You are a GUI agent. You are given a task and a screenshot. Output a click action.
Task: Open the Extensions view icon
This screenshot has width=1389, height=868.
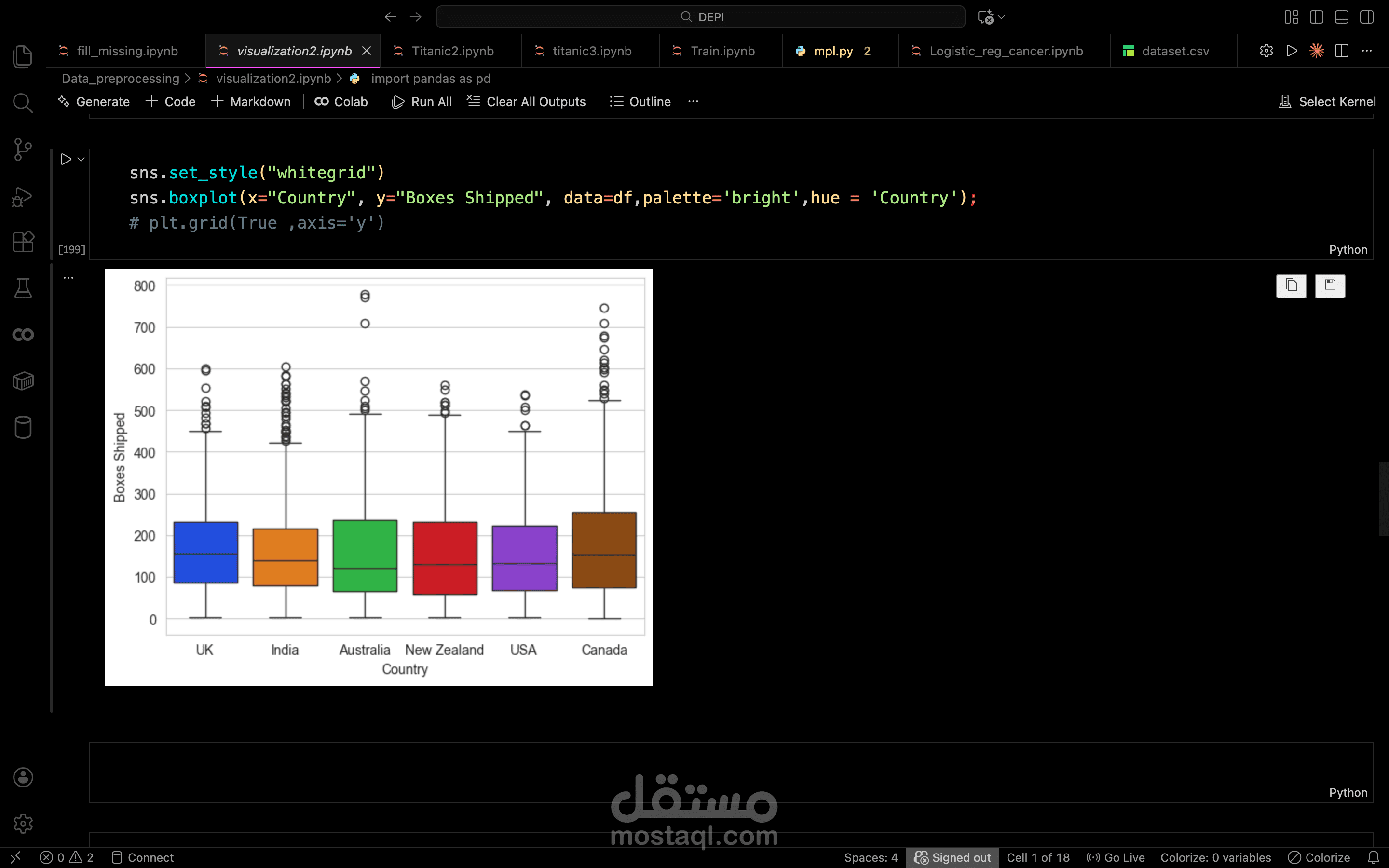(x=23, y=242)
